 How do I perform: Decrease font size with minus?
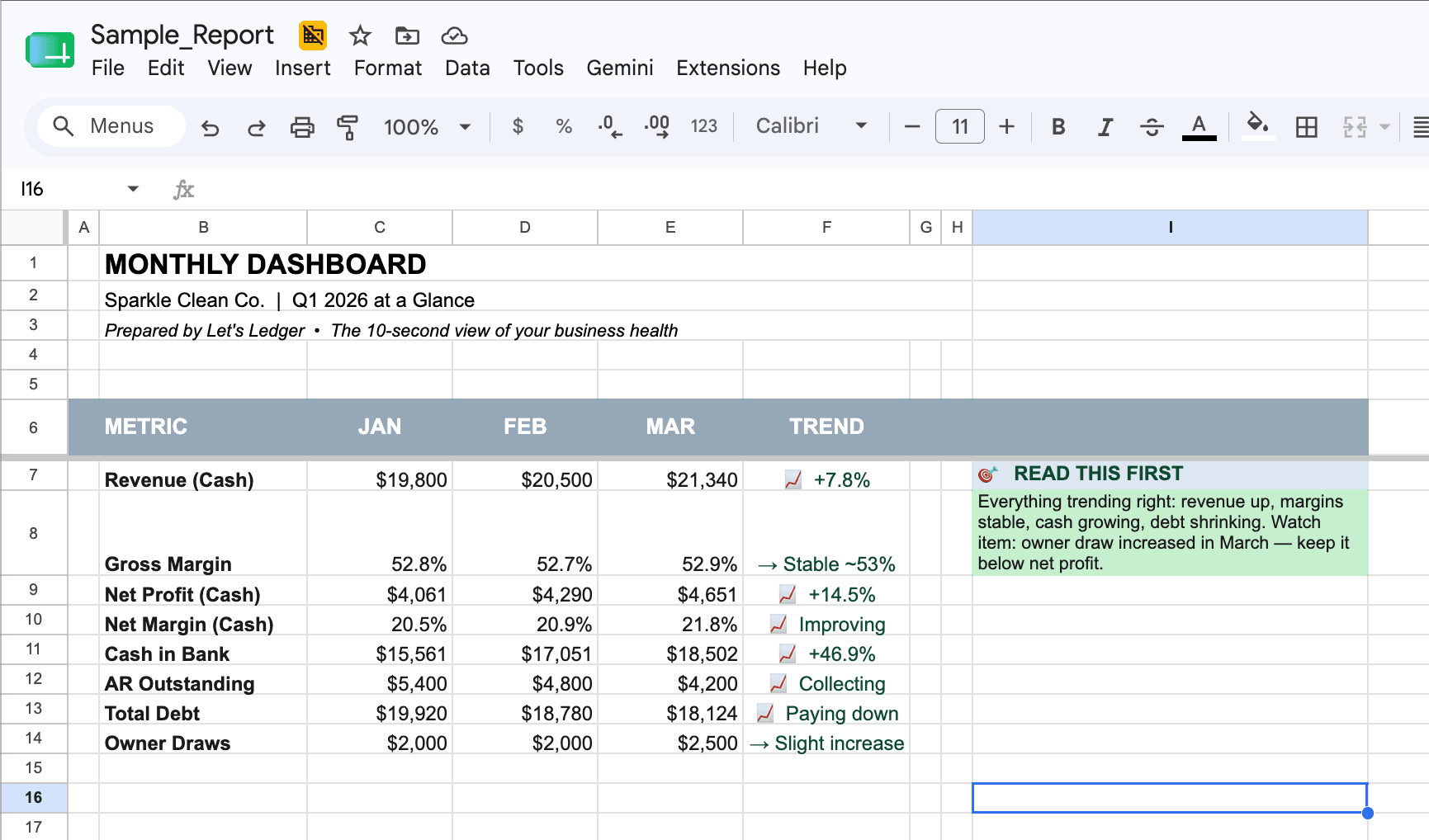(x=912, y=126)
